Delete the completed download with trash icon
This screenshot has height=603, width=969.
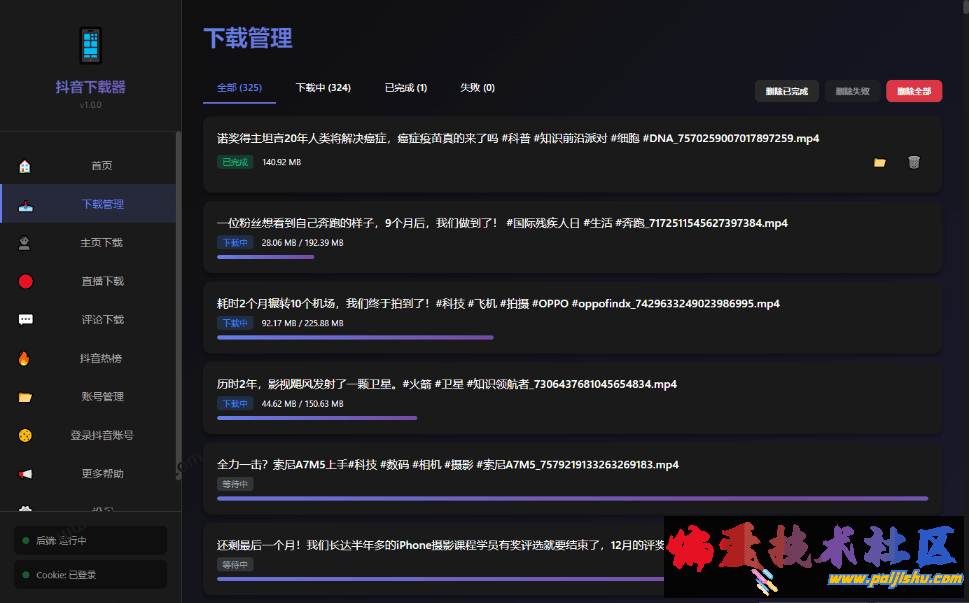[913, 162]
